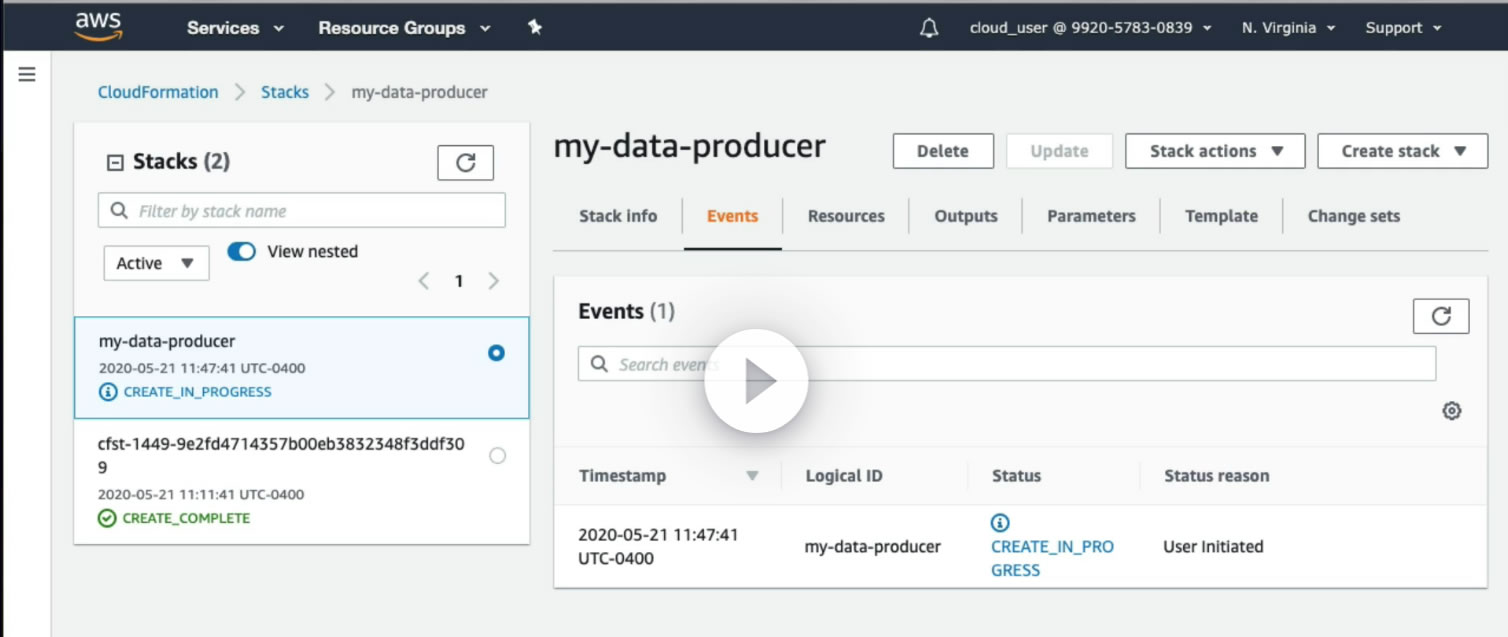This screenshot has height=637, width=1508.
Task: Follow the CloudFormation breadcrumb link
Action: tap(158, 92)
